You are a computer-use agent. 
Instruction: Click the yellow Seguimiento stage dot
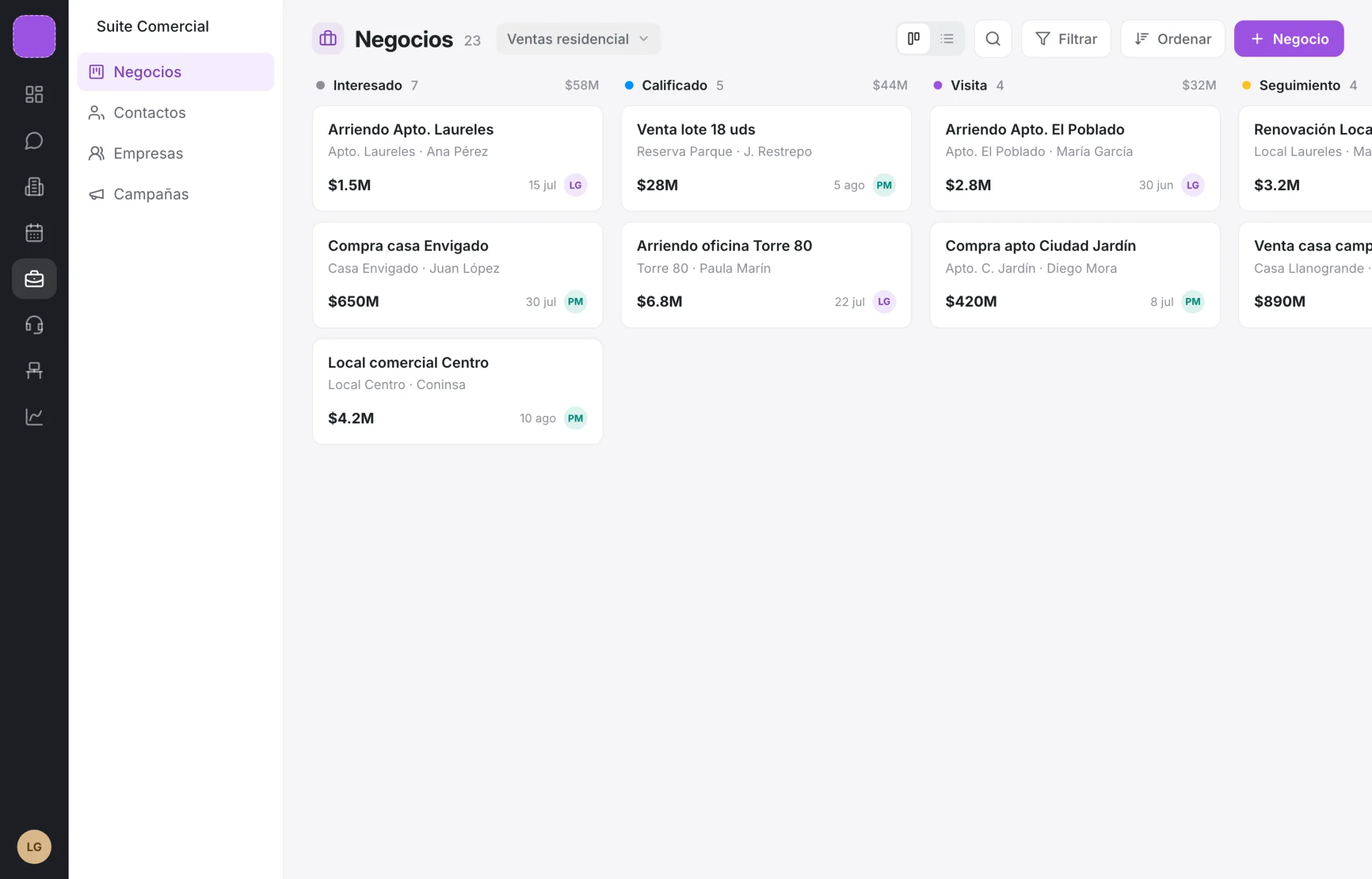tap(1247, 85)
